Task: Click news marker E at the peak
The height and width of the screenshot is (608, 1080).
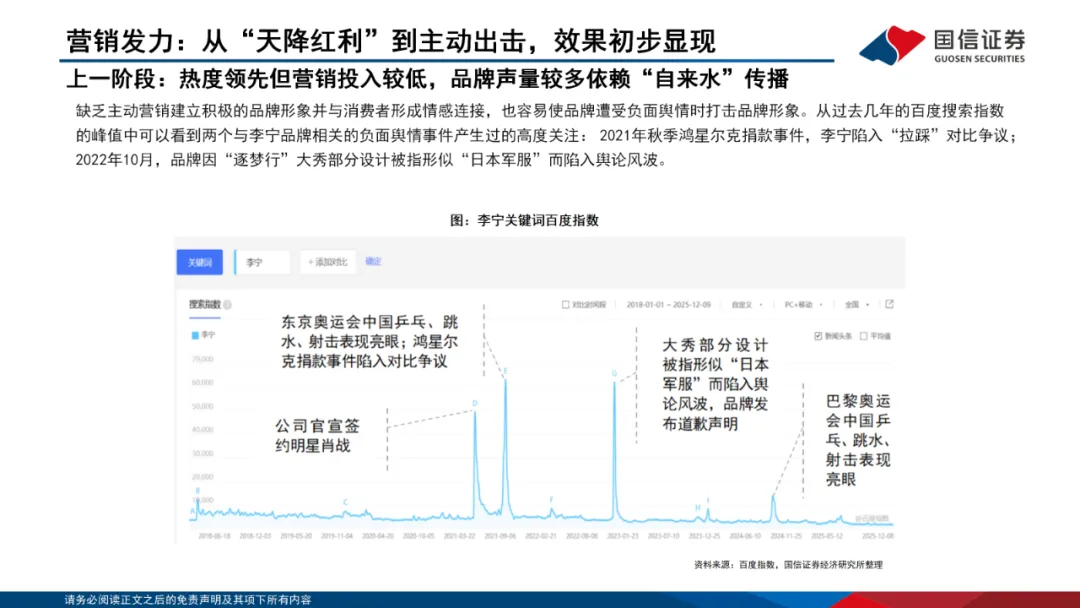Action: [505, 372]
